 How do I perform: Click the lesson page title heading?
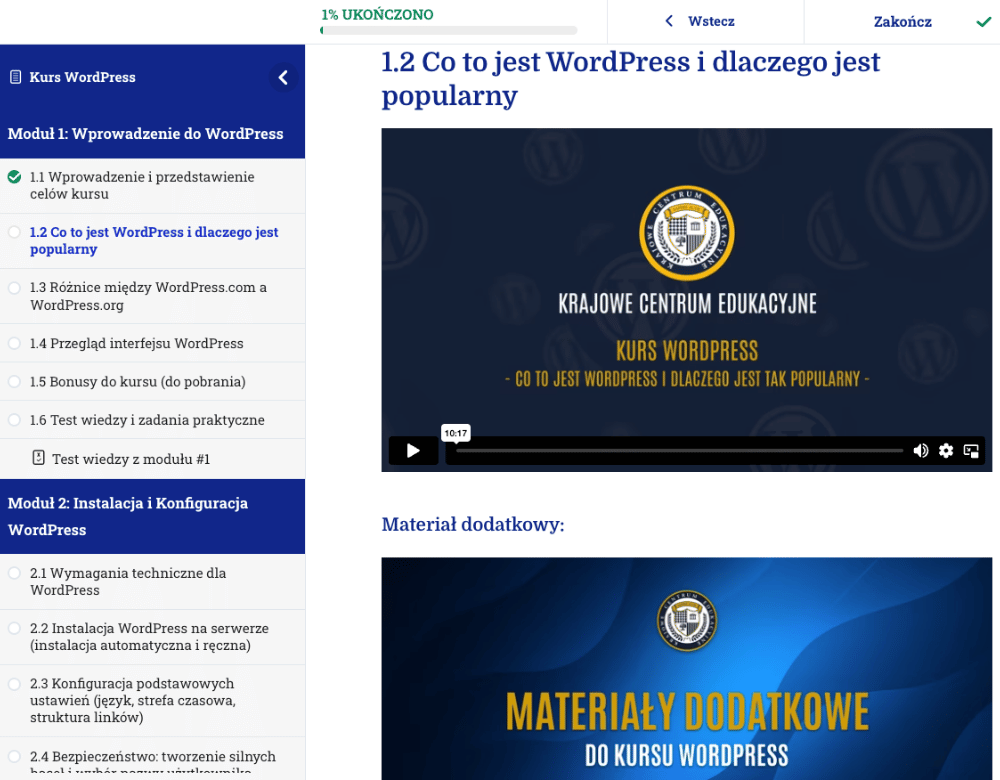coord(630,78)
